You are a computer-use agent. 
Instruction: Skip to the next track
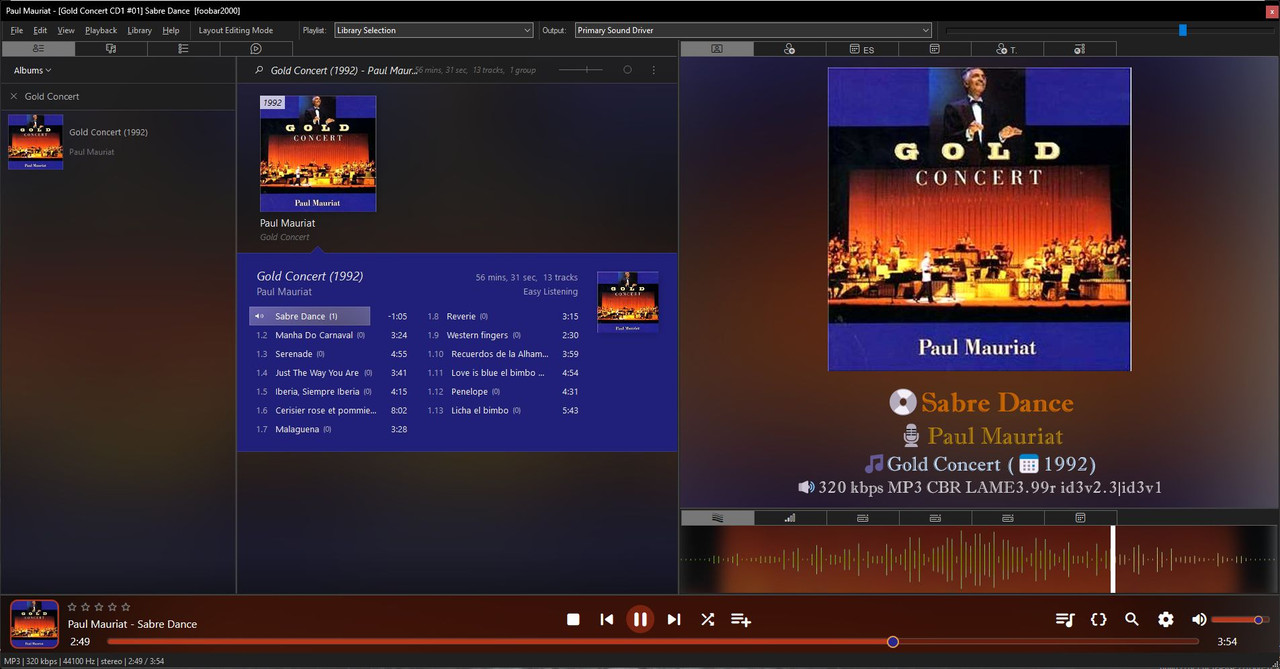pos(674,620)
